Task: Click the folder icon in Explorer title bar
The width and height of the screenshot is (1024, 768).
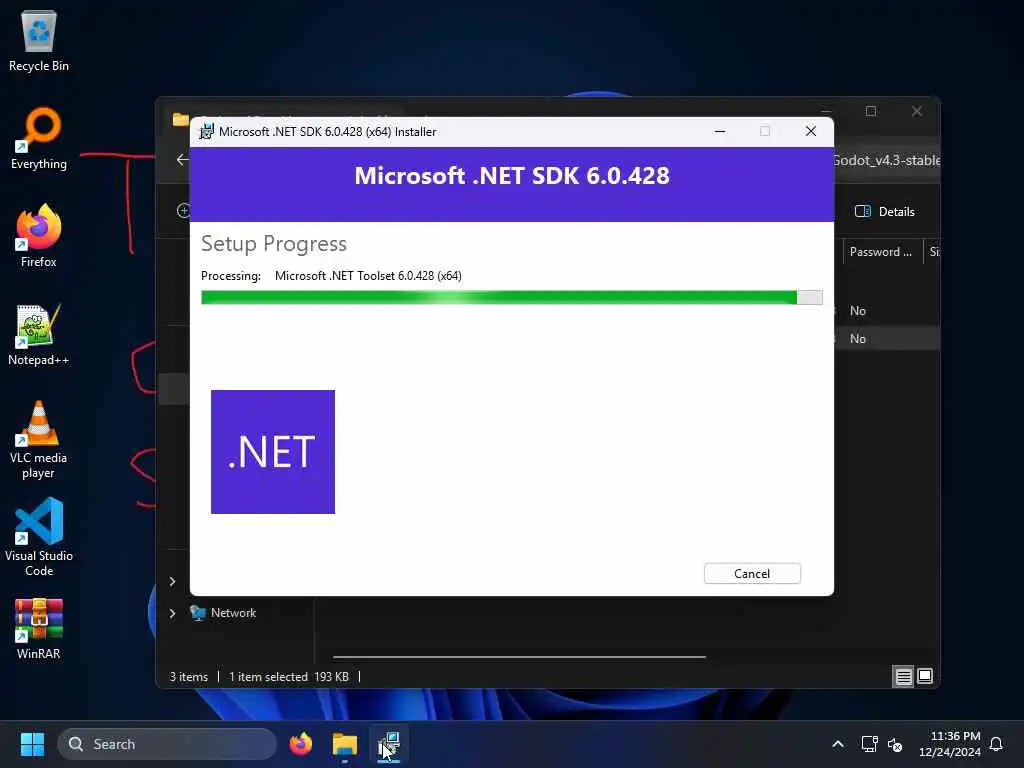Action: pyautogui.click(x=181, y=120)
